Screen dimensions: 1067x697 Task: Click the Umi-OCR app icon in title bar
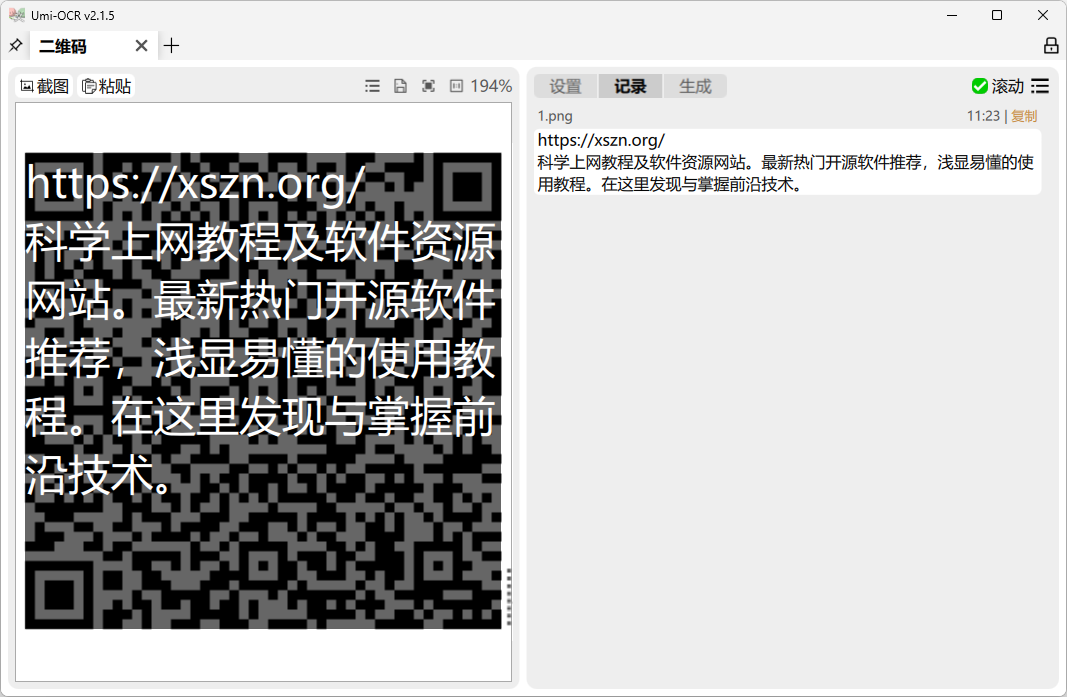coord(16,15)
